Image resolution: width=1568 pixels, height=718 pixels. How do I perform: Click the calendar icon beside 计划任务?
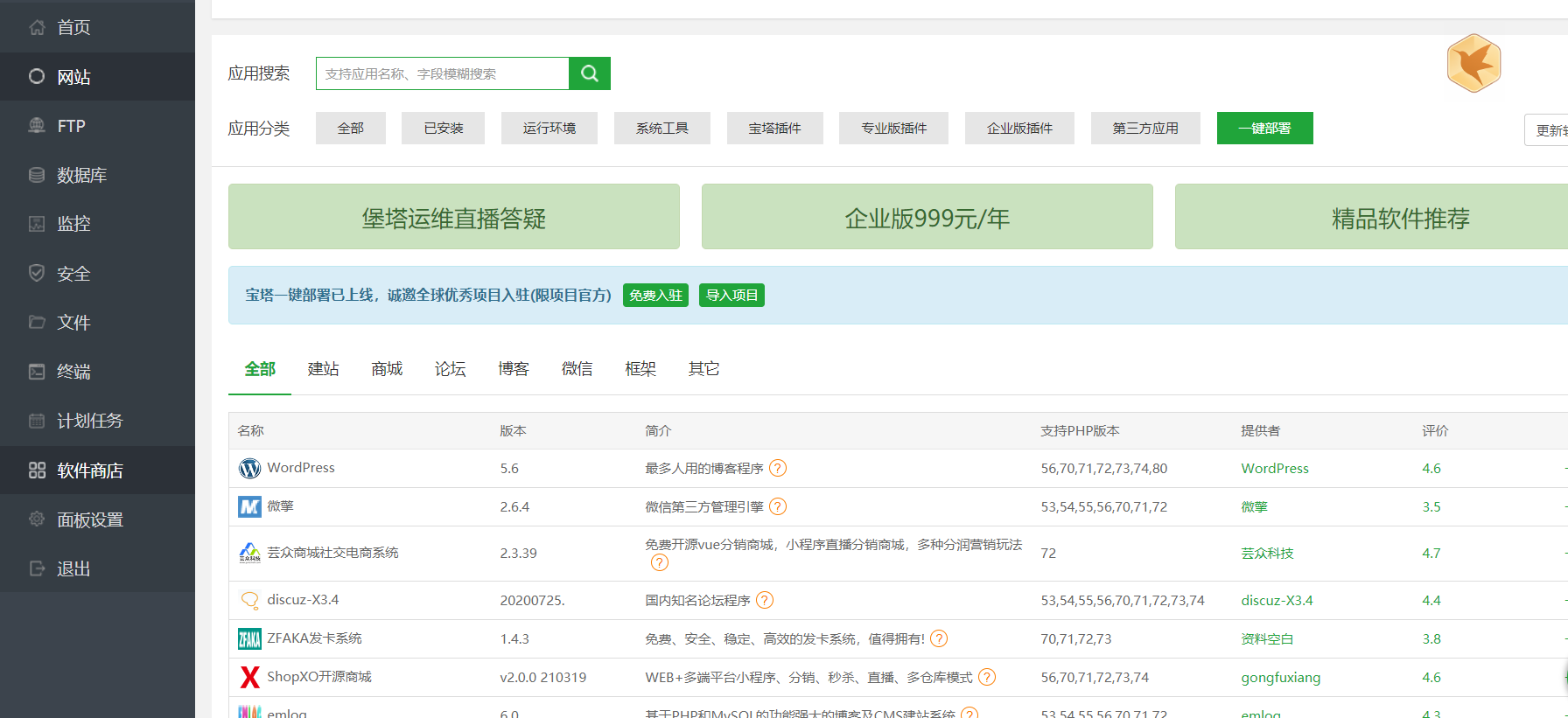37,421
